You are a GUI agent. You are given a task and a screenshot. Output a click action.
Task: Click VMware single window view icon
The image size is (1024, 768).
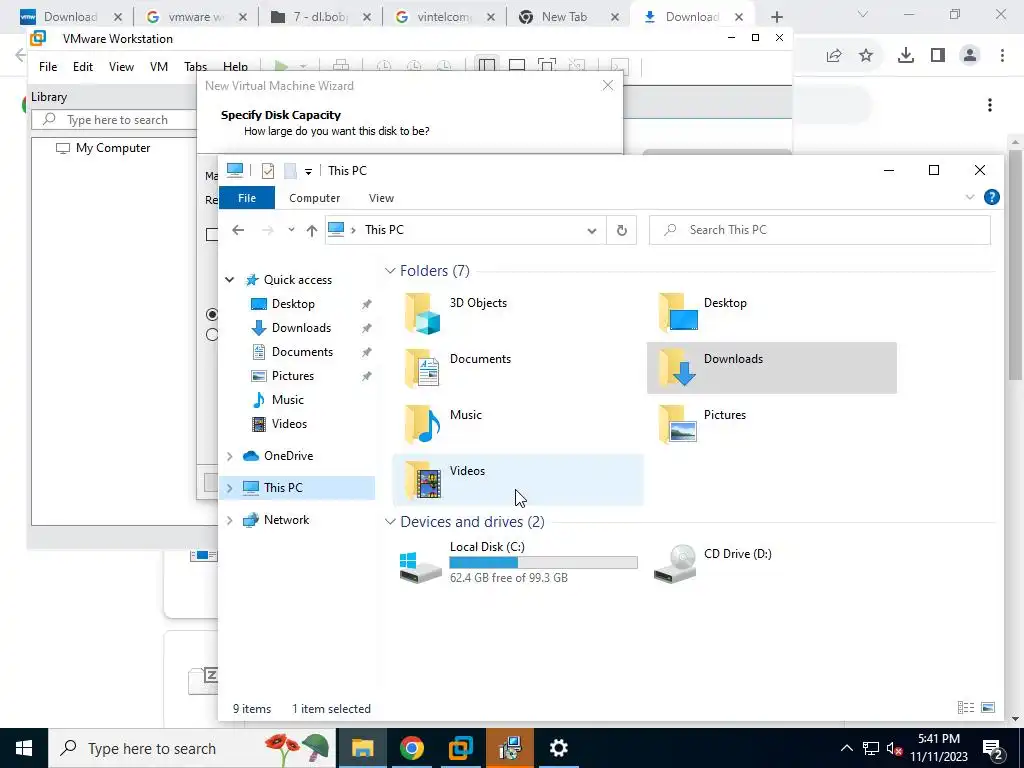pos(517,66)
